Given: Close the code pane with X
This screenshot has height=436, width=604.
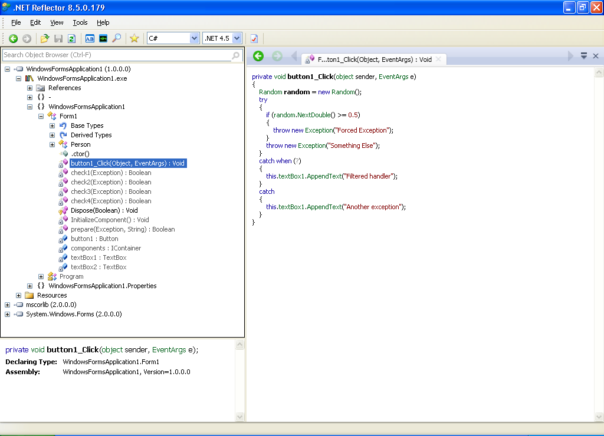Looking at the screenshot, I should pos(596,56).
